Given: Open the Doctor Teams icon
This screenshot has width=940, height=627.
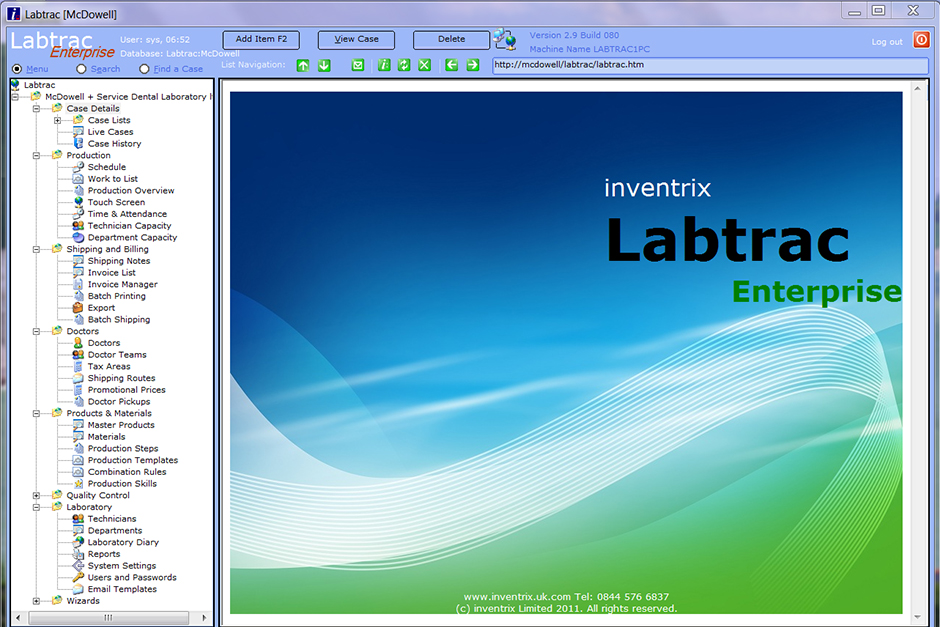Looking at the screenshot, I should pos(78,354).
